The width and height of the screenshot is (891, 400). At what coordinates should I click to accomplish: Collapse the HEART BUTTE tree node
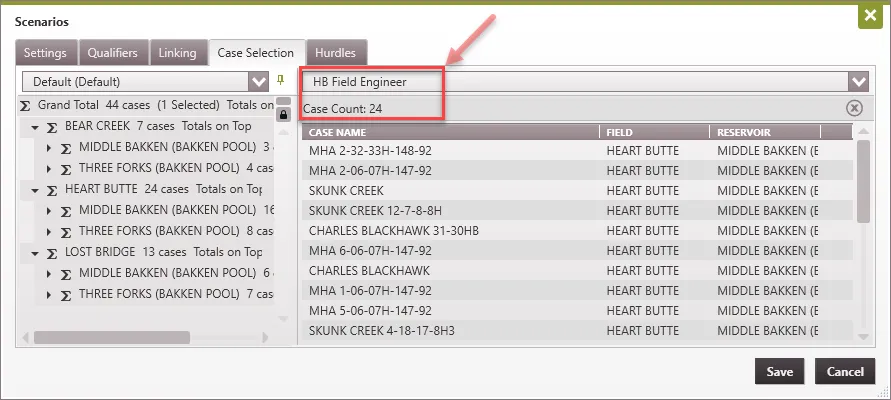pyautogui.click(x=35, y=189)
